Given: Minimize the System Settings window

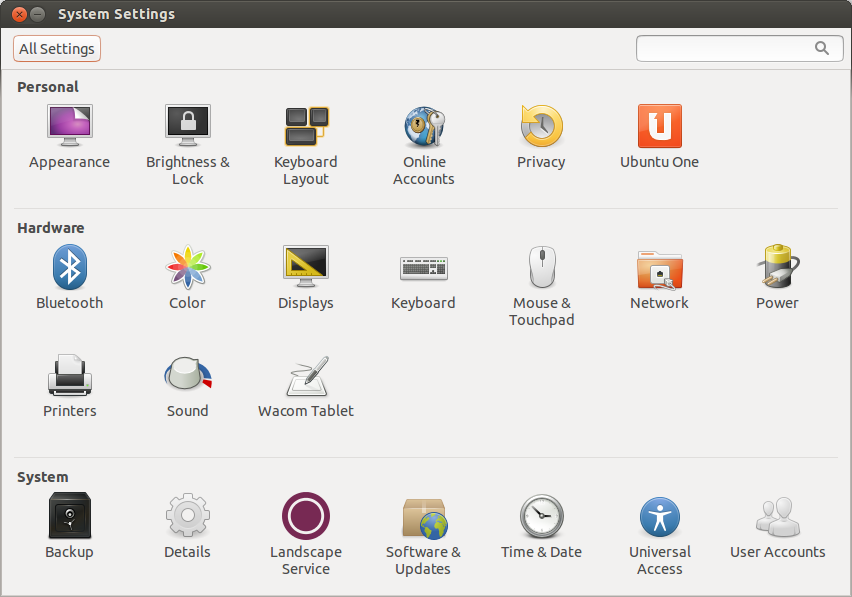Looking at the screenshot, I should [37, 14].
